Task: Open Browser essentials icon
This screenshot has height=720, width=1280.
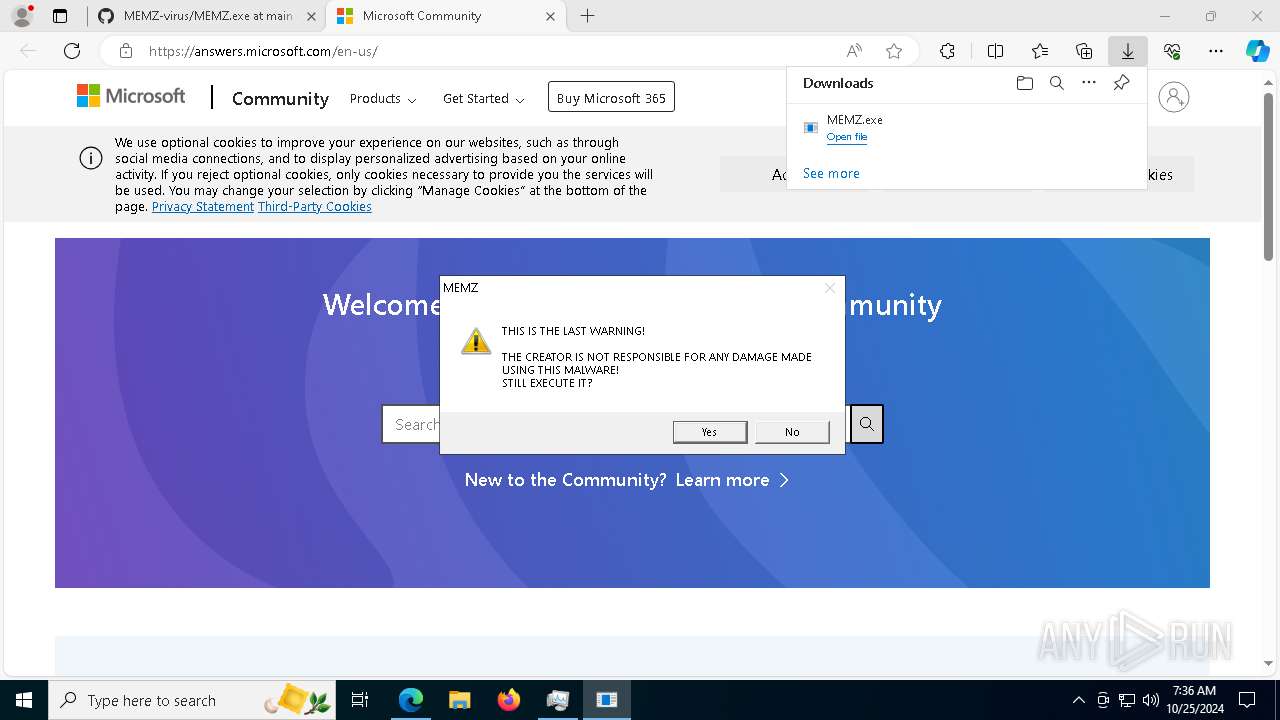Action: click(x=1172, y=51)
